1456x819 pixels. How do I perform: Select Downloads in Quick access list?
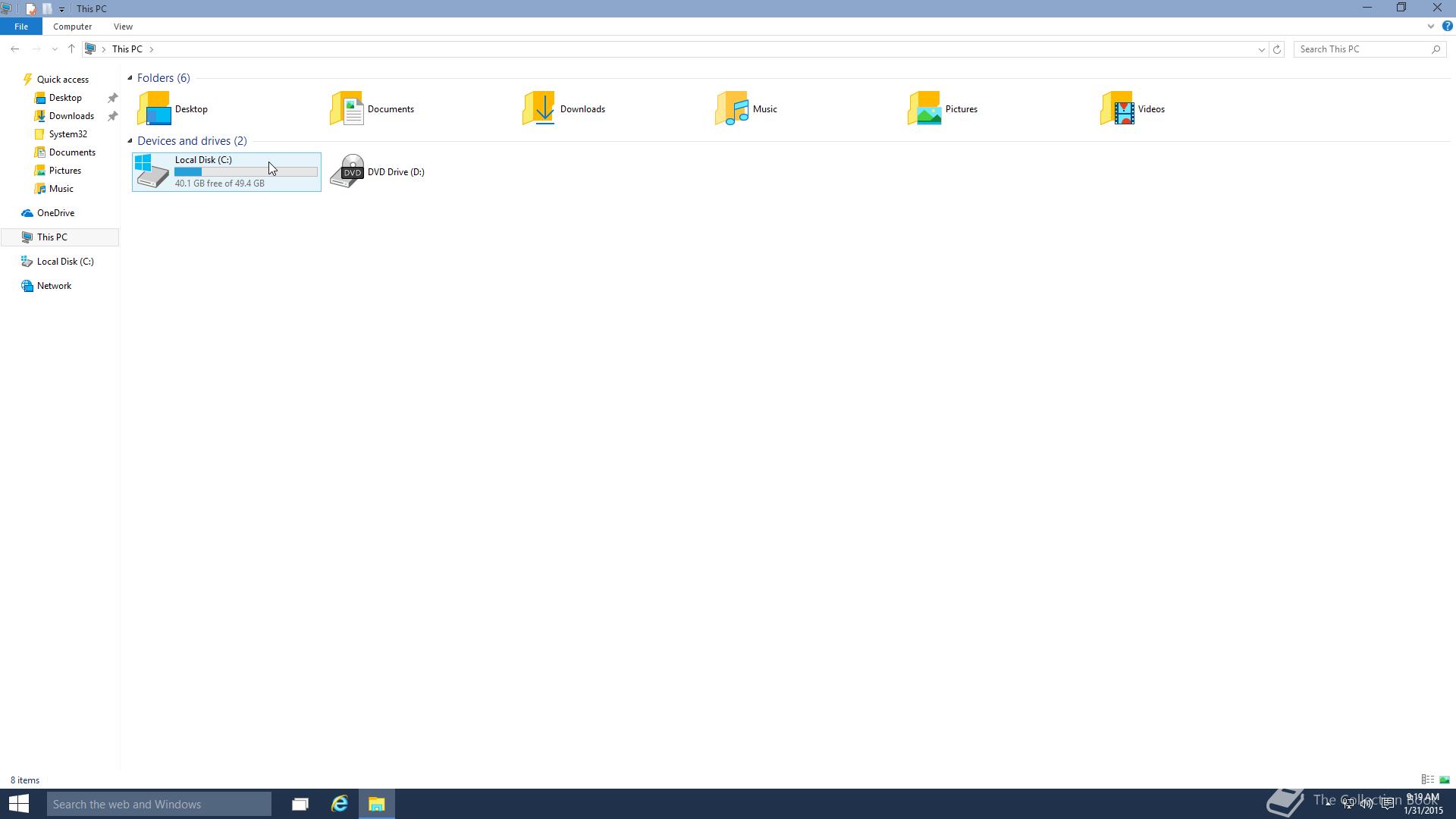pos(71,116)
